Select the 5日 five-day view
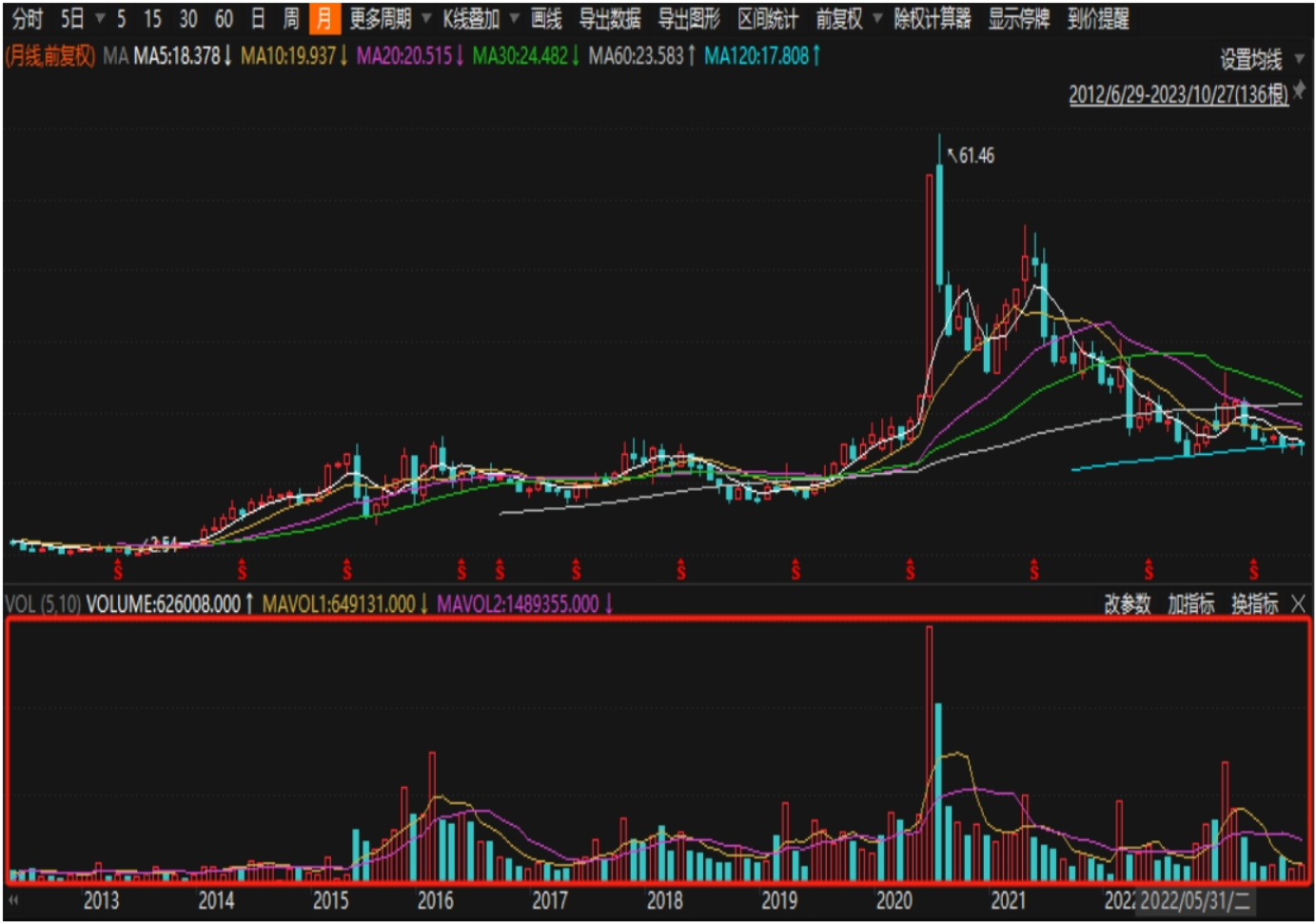The width and height of the screenshot is (1316, 923). [72, 19]
